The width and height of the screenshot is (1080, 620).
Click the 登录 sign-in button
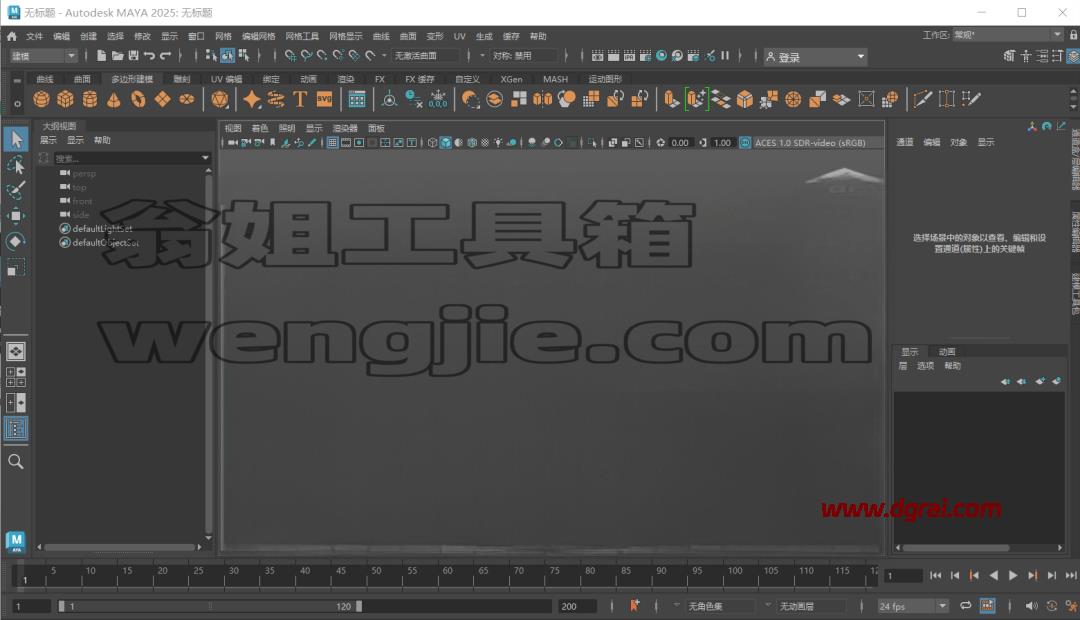tap(815, 56)
